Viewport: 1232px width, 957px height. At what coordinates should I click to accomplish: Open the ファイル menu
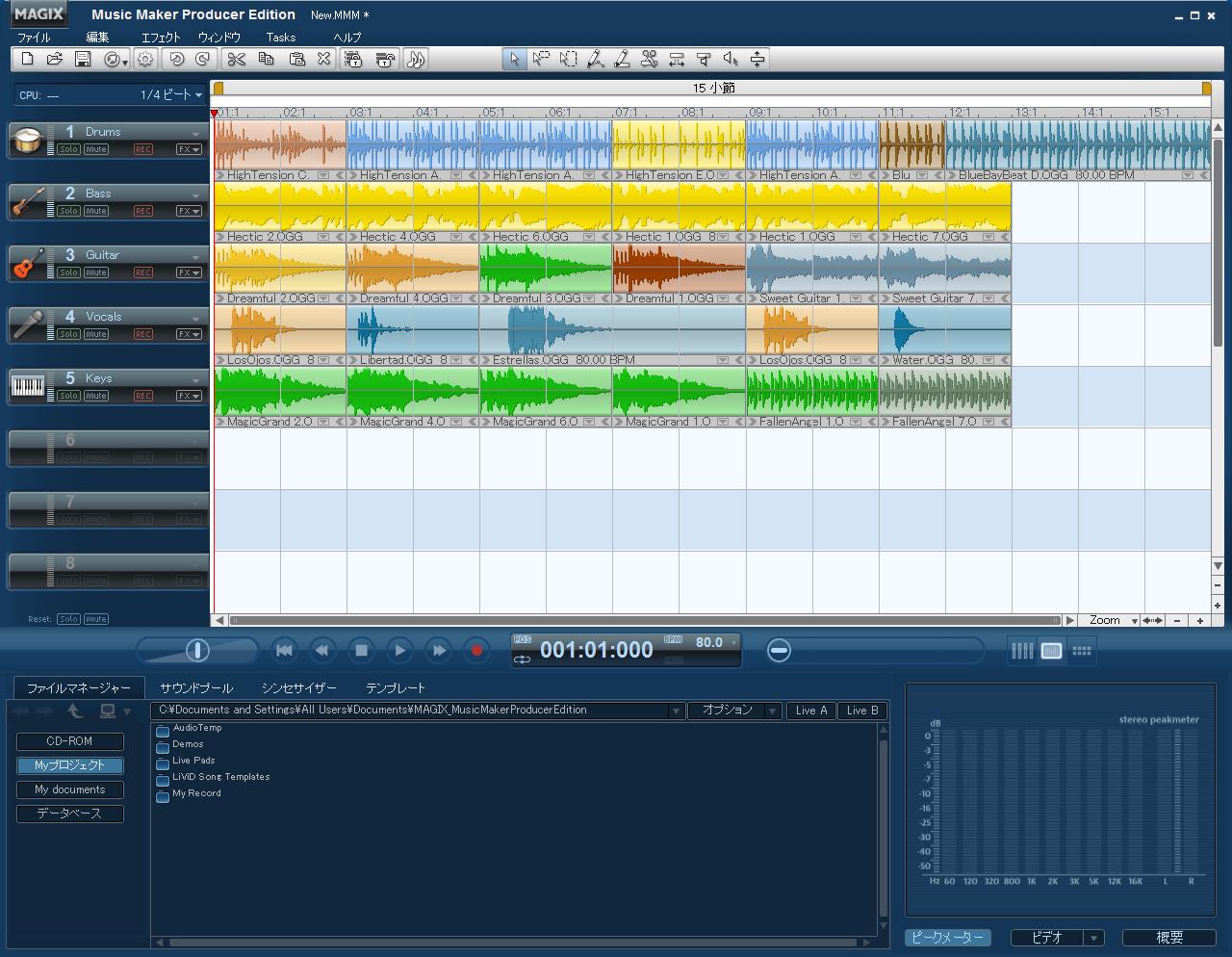pyautogui.click(x=34, y=37)
